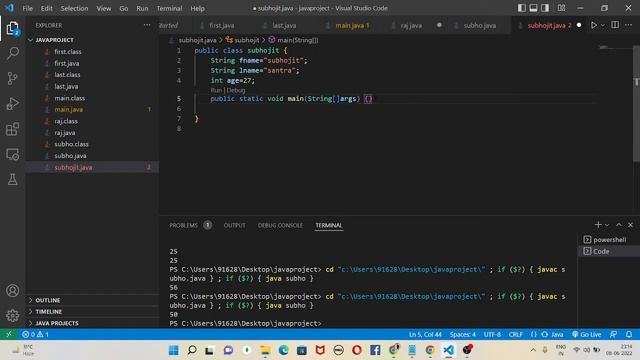This screenshot has height=360, width=640.
Task: Open the File menu
Action: [27, 8]
